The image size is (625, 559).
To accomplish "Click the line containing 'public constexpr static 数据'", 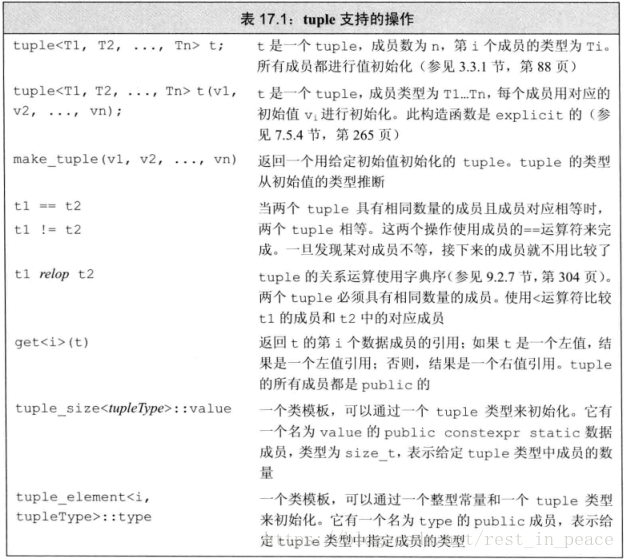I will (x=435, y=432).
